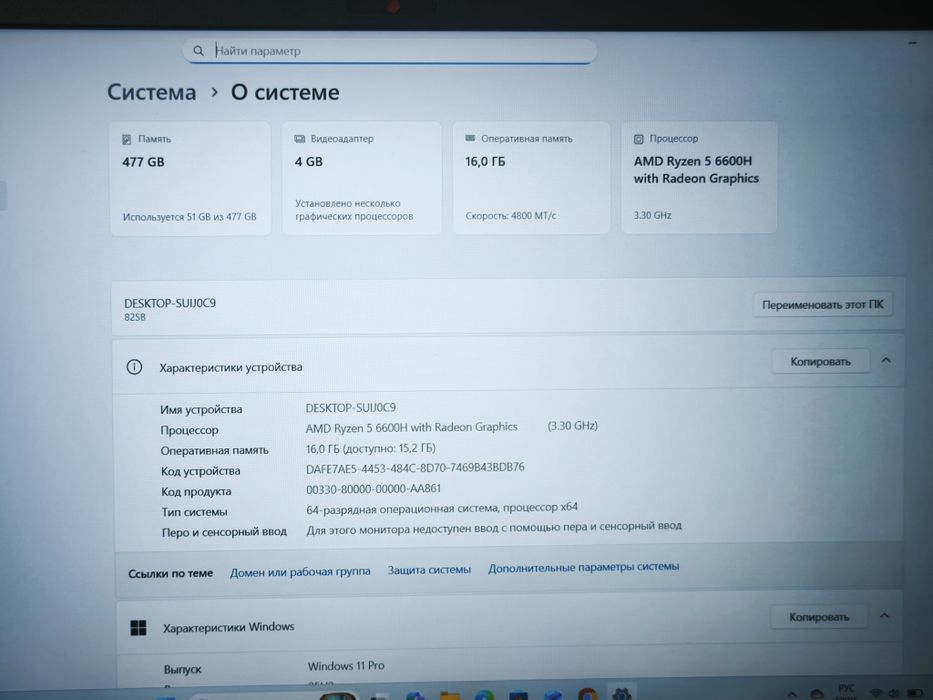The image size is (933, 700).
Task: Click 'Скорость: 4800 МТ/с' text
Action: (511, 215)
